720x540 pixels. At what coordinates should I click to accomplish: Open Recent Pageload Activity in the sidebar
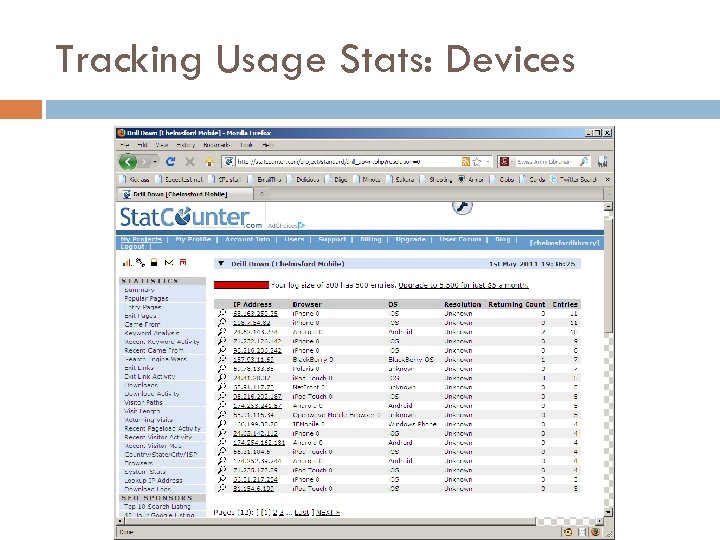coord(163,428)
